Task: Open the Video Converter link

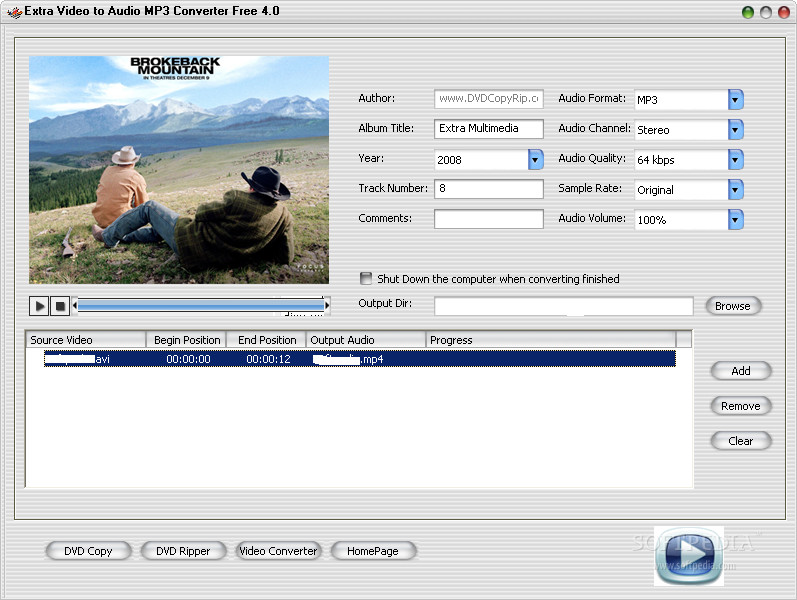Action: click(278, 551)
